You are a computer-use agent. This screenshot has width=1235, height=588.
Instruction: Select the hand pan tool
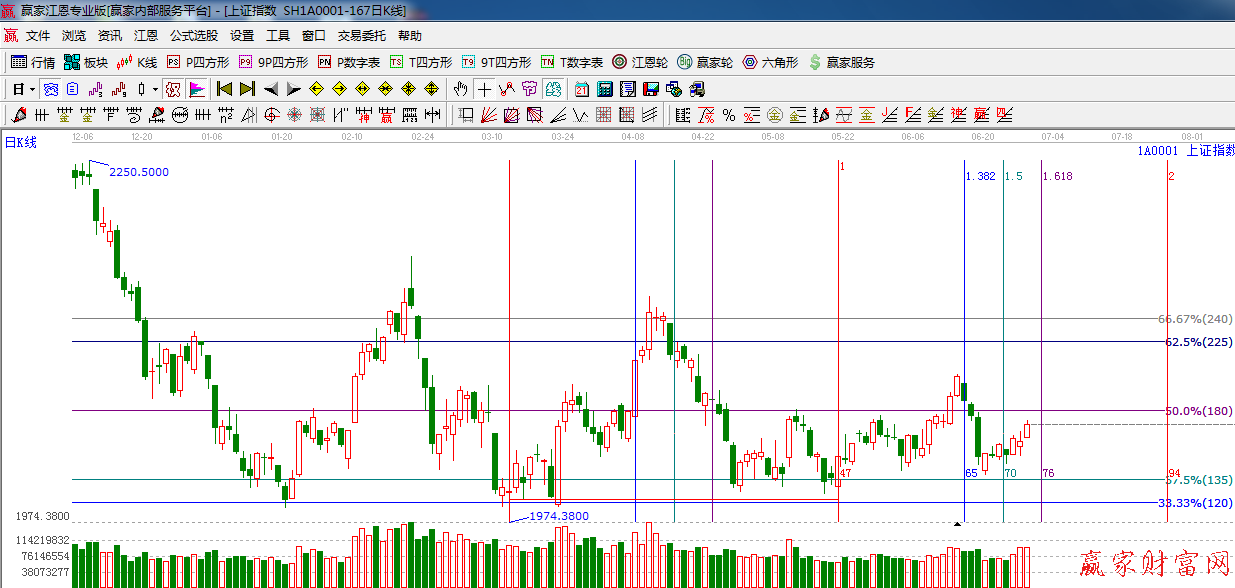[x=460, y=89]
